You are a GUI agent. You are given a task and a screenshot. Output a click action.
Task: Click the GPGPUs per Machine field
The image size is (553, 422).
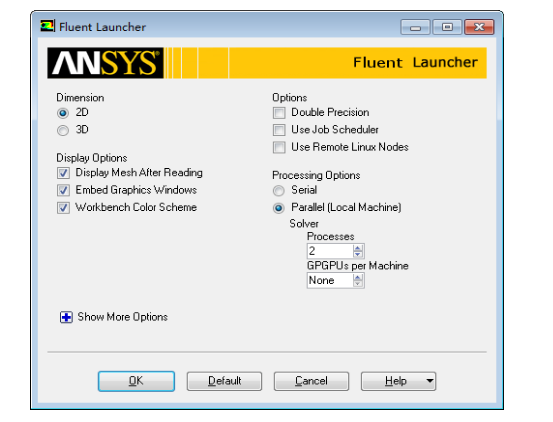coord(330,280)
